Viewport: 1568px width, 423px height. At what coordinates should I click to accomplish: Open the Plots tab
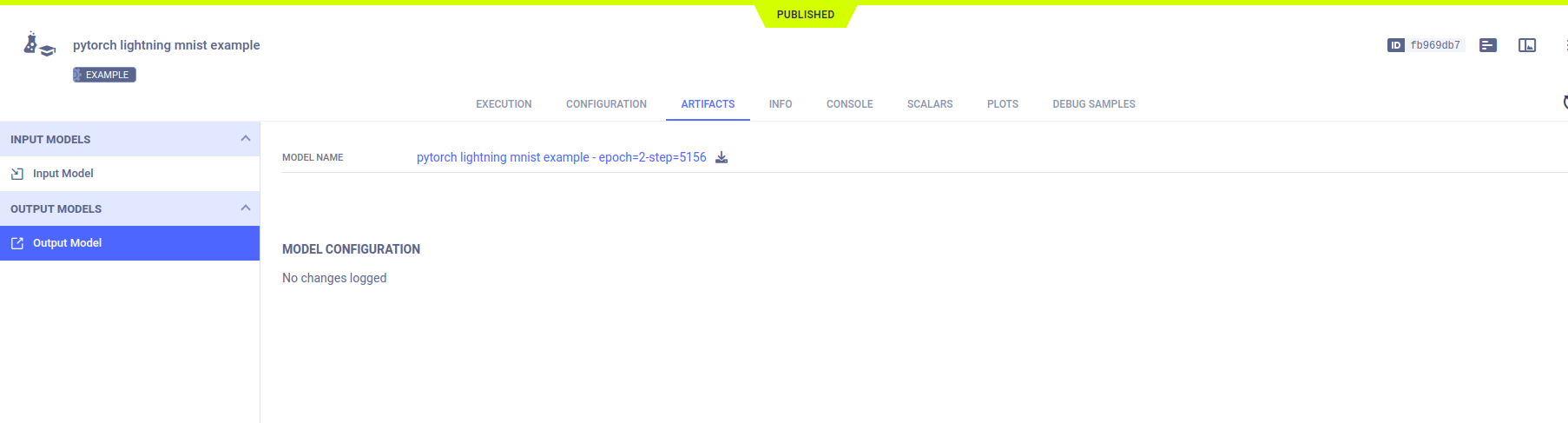(x=1002, y=104)
